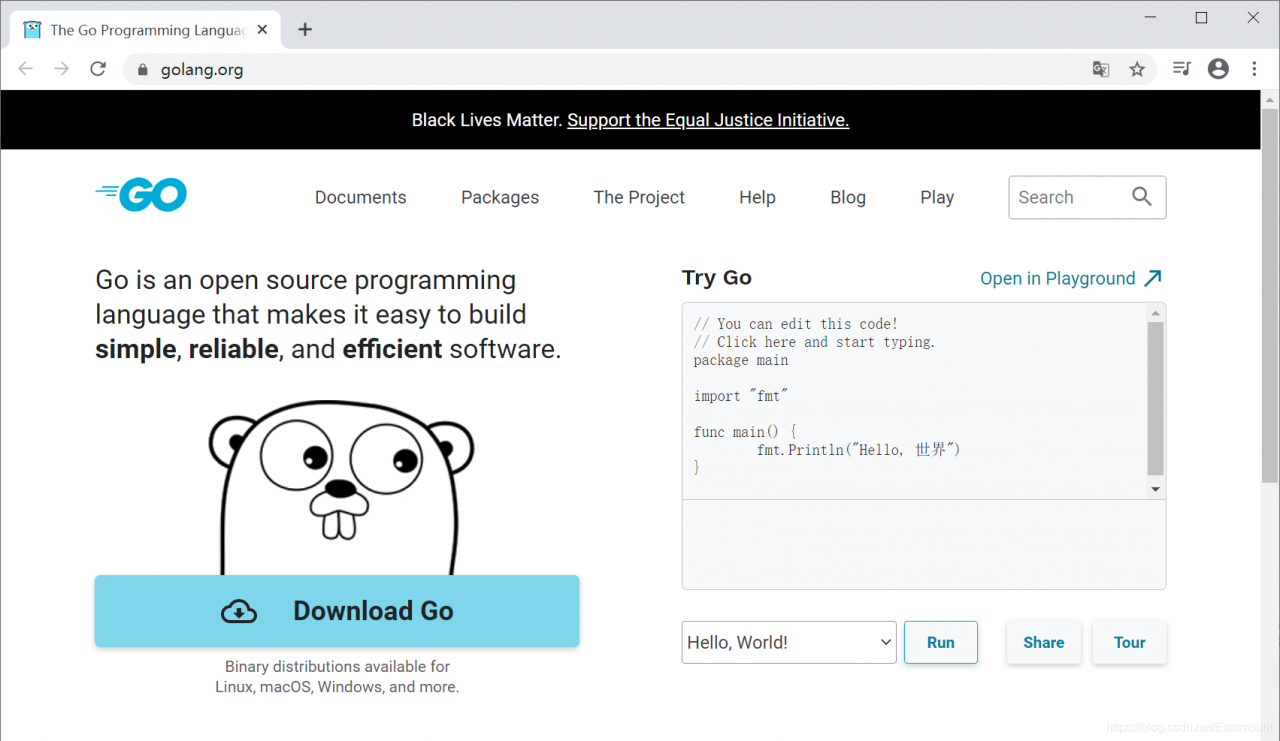Viewport: 1280px width, 741px height.
Task: Start the Tour
Action: 1130,642
